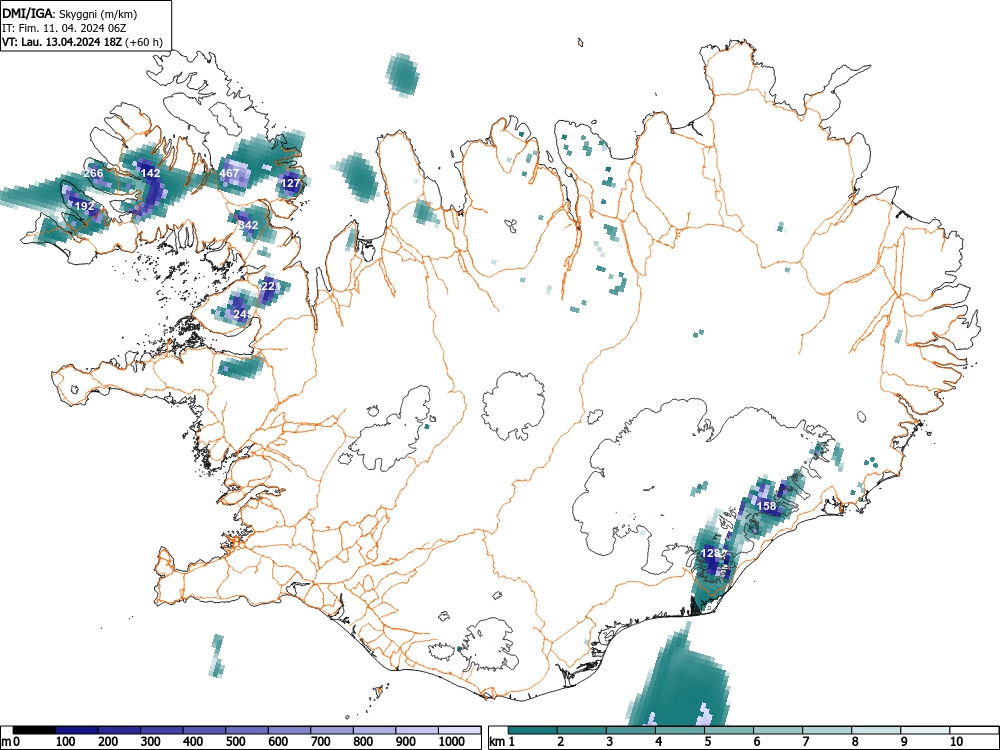Click the '200' label on the meter scale
Image resolution: width=1000 pixels, height=750 pixels.
pyautogui.click(x=108, y=742)
